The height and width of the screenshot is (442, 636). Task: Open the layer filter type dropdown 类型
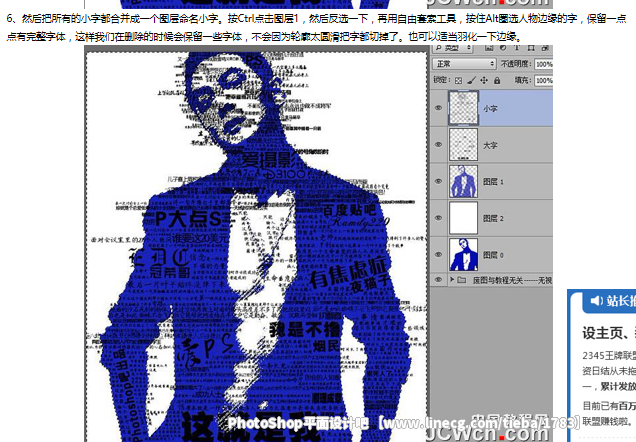[453, 48]
